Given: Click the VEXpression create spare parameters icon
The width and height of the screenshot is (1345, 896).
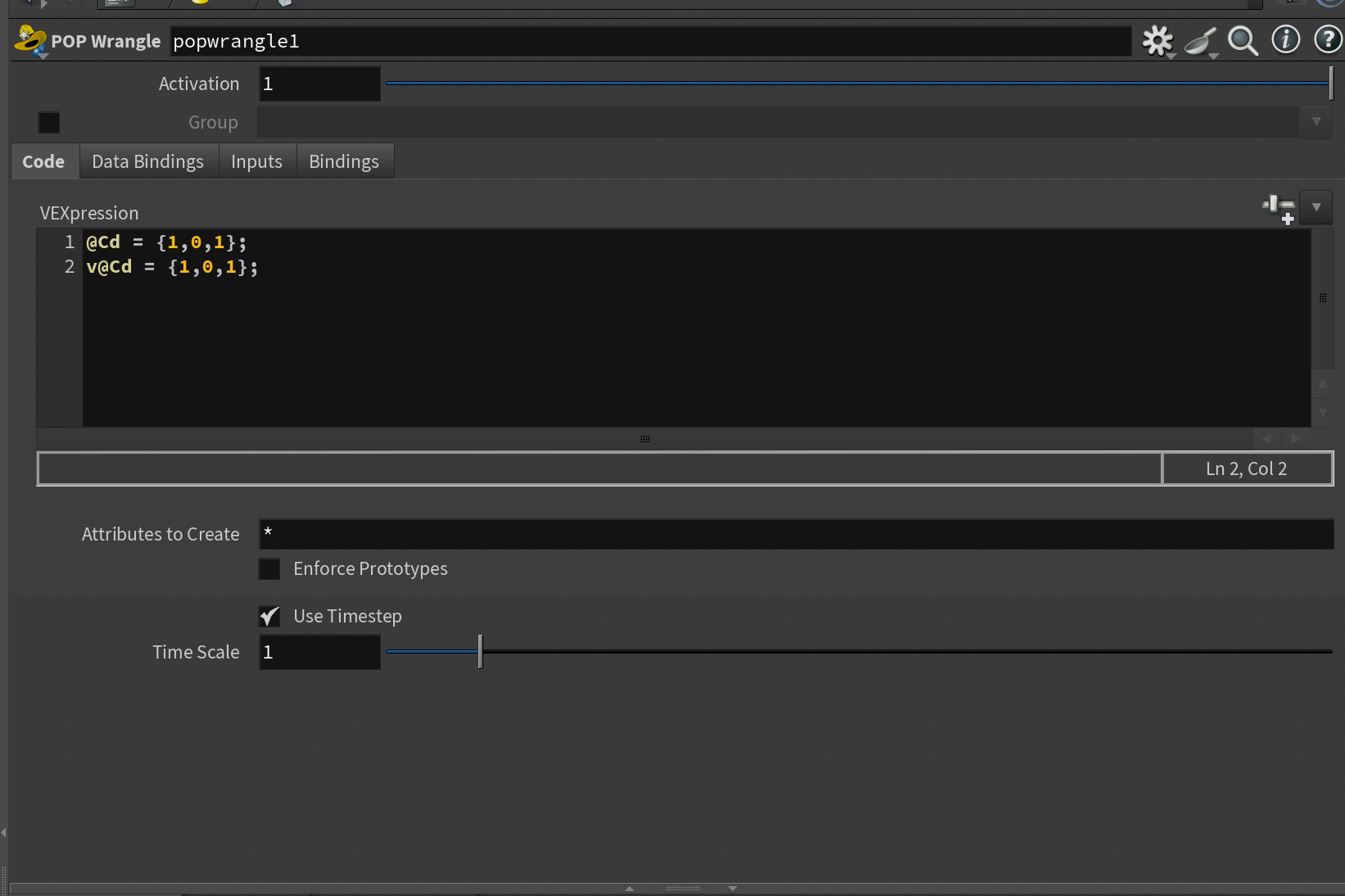Looking at the screenshot, I should pyautogui.click(x=1279, y=208).
